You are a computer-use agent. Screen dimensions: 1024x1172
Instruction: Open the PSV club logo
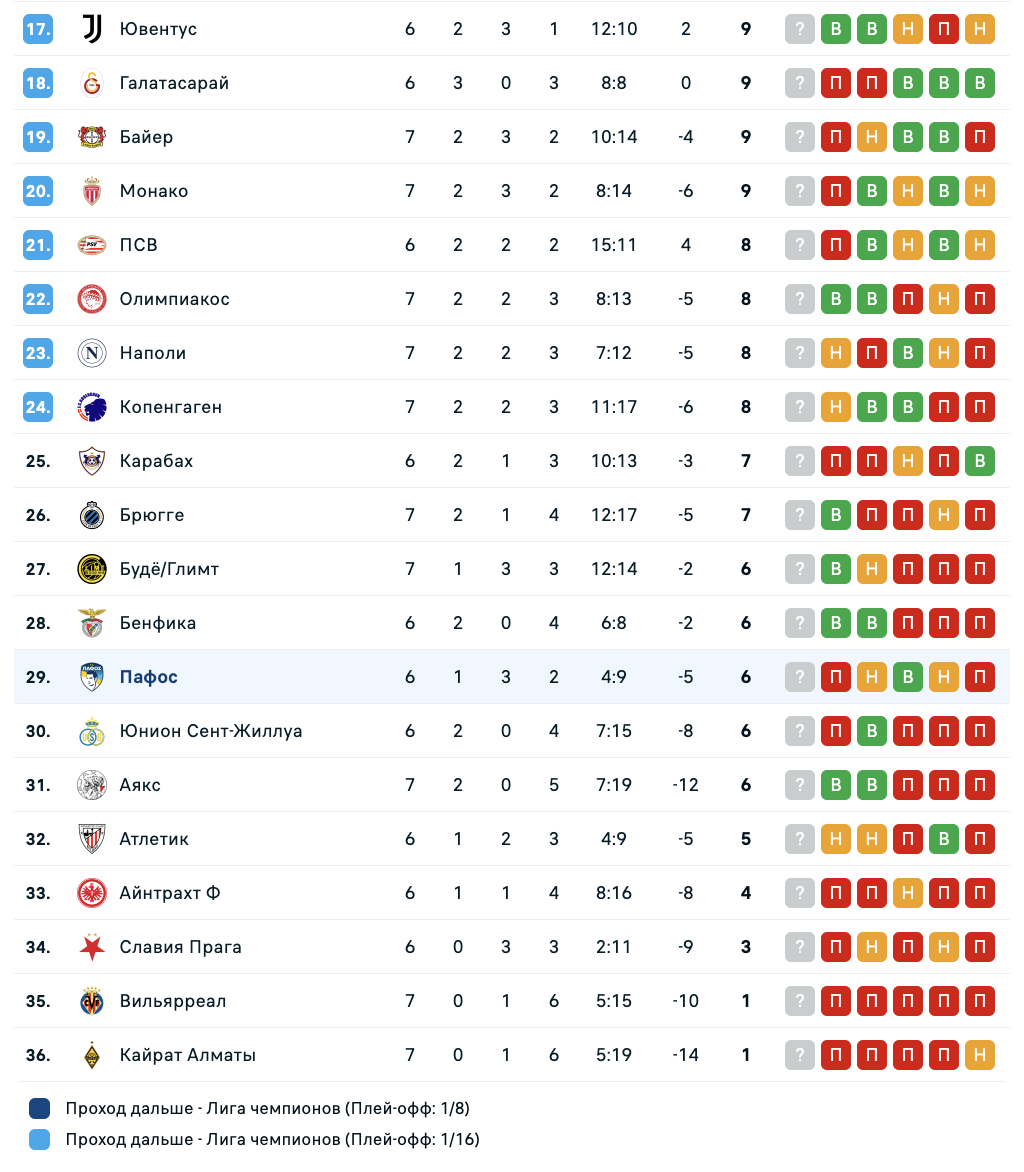pos(92,245)
